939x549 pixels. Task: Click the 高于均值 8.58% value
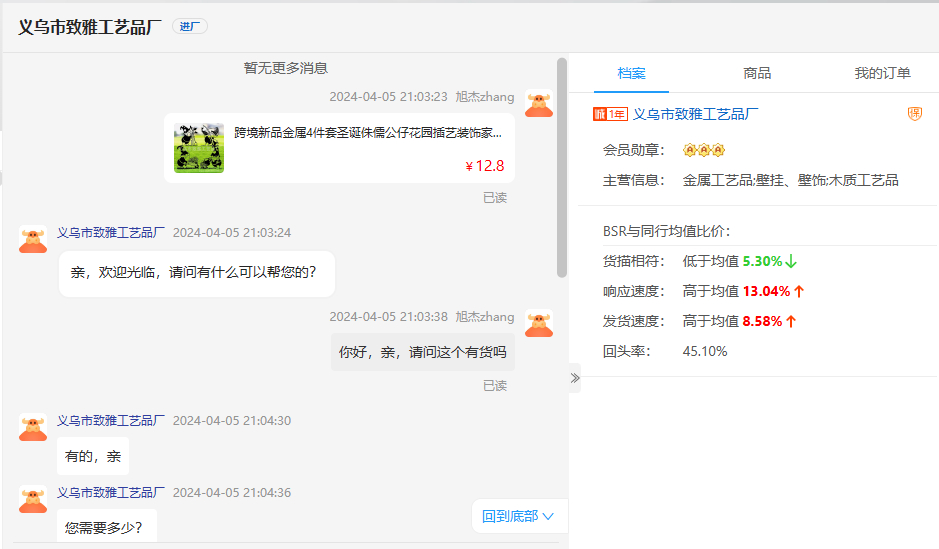click(x=732, y=321)
